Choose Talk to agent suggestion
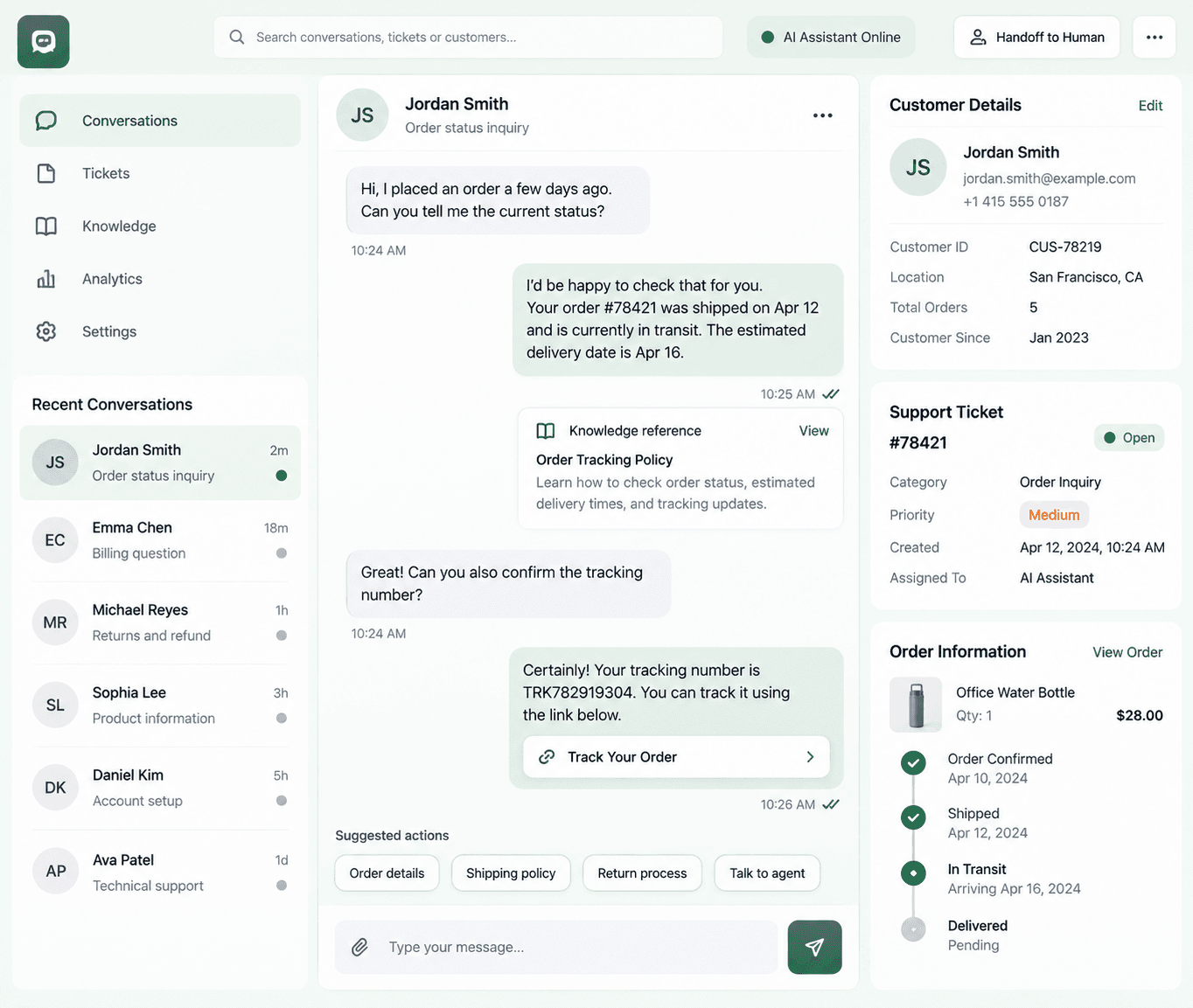 point(767,873)
